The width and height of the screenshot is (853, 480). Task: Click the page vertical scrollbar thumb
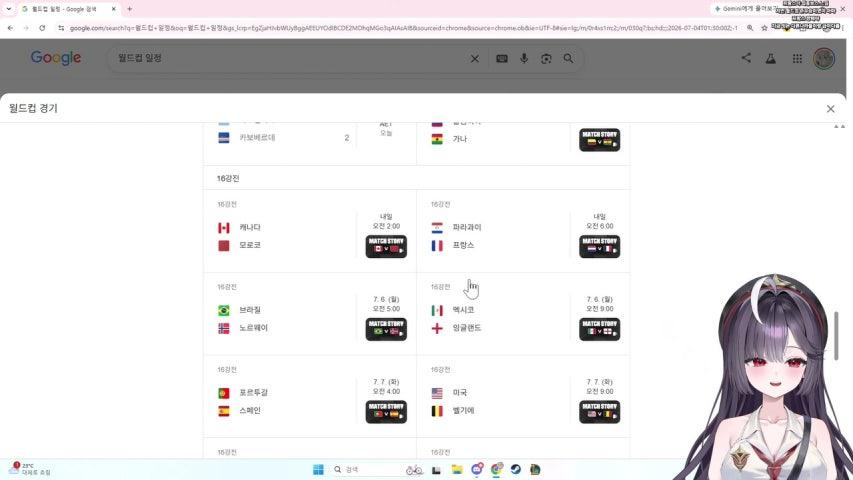836,335
